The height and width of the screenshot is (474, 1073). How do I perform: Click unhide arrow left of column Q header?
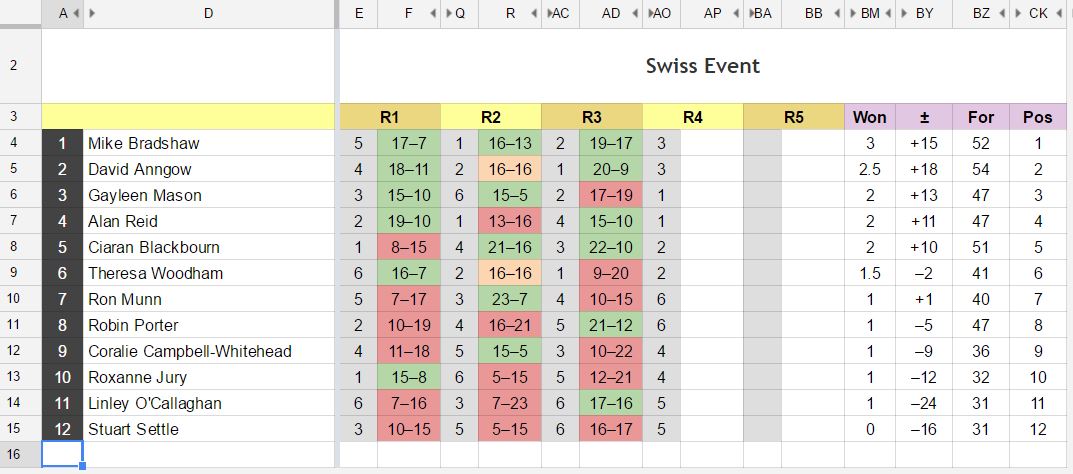(x=448, y=14)
